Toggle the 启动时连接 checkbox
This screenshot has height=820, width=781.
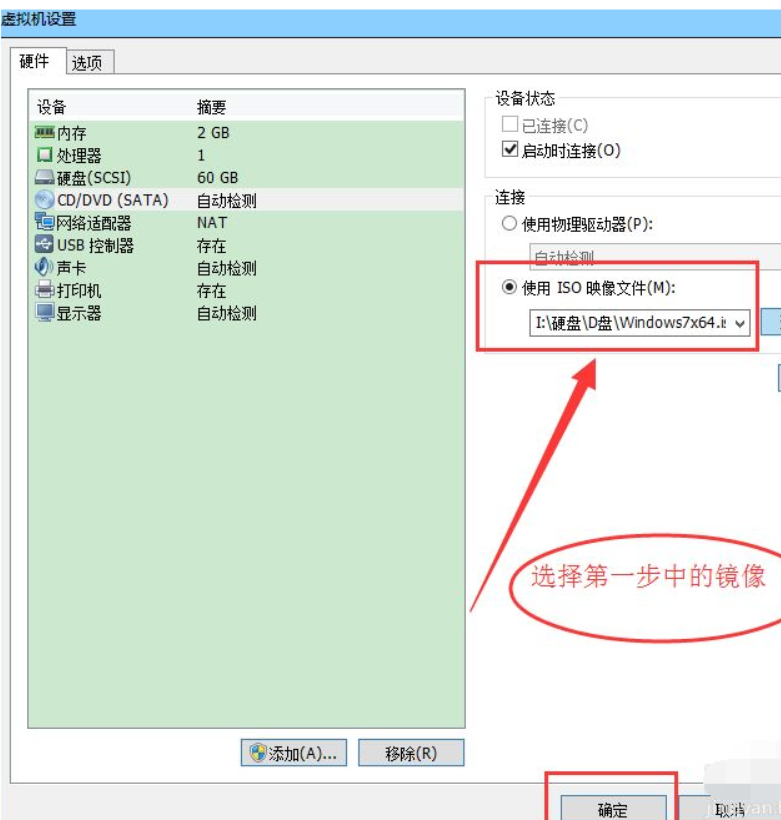click(510, 150)
